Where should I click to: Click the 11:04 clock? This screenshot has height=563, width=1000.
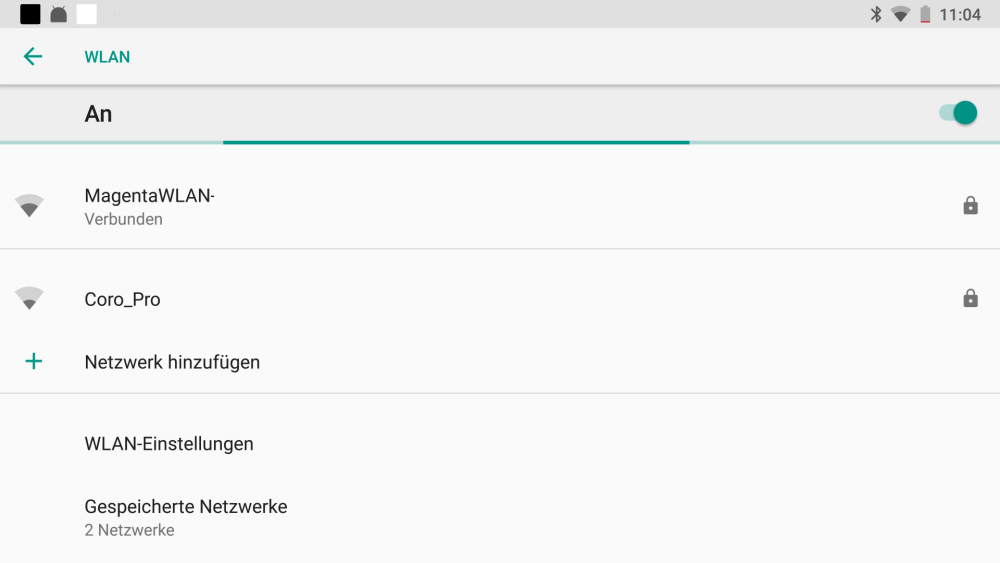click(x=960, y=14)
